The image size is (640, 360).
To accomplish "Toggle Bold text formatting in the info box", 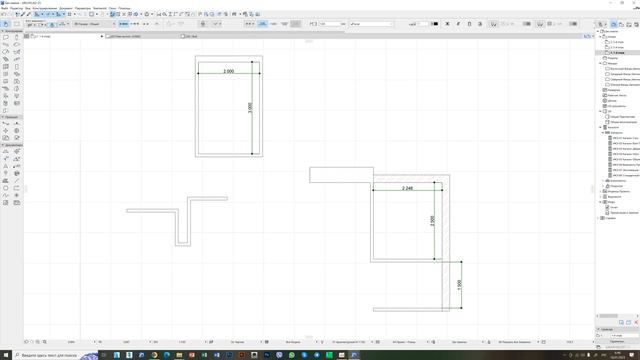I will [x=447, y=24].
